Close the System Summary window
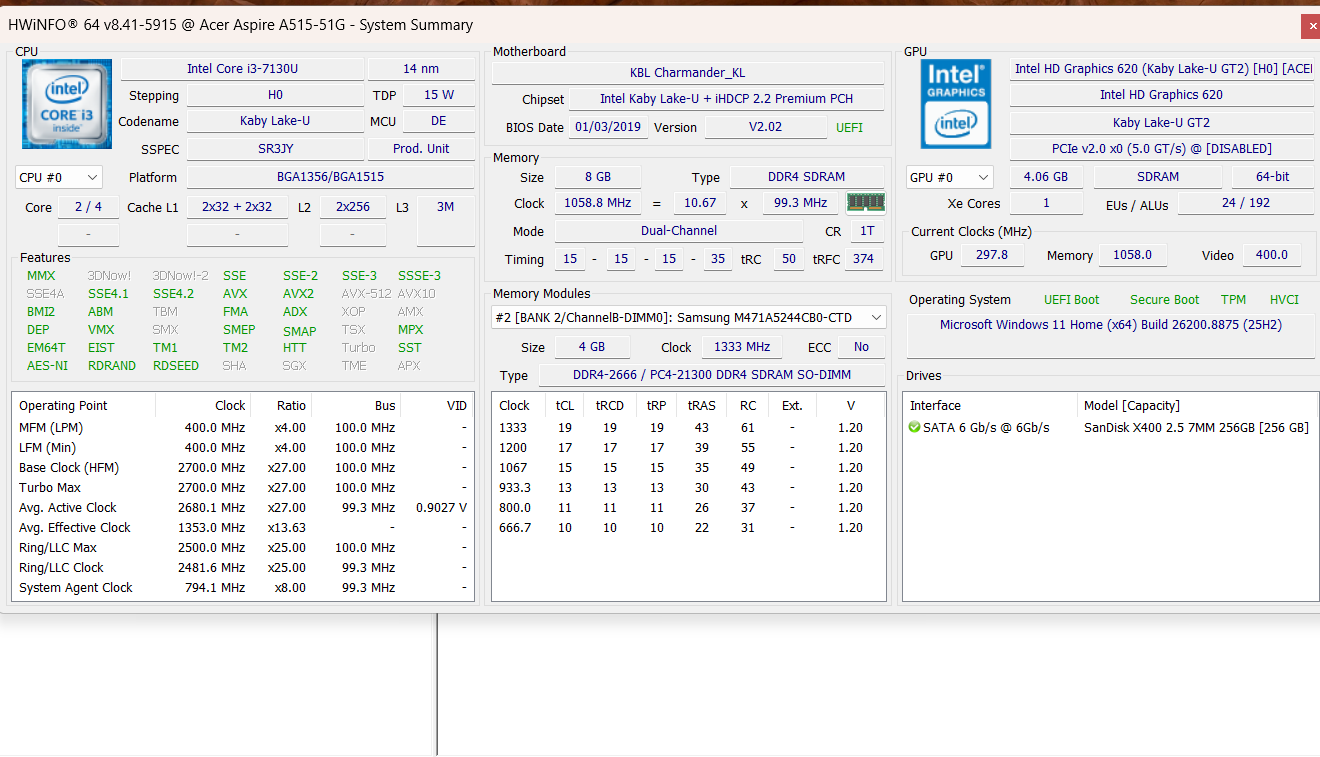 click(x=1310, y=26)
